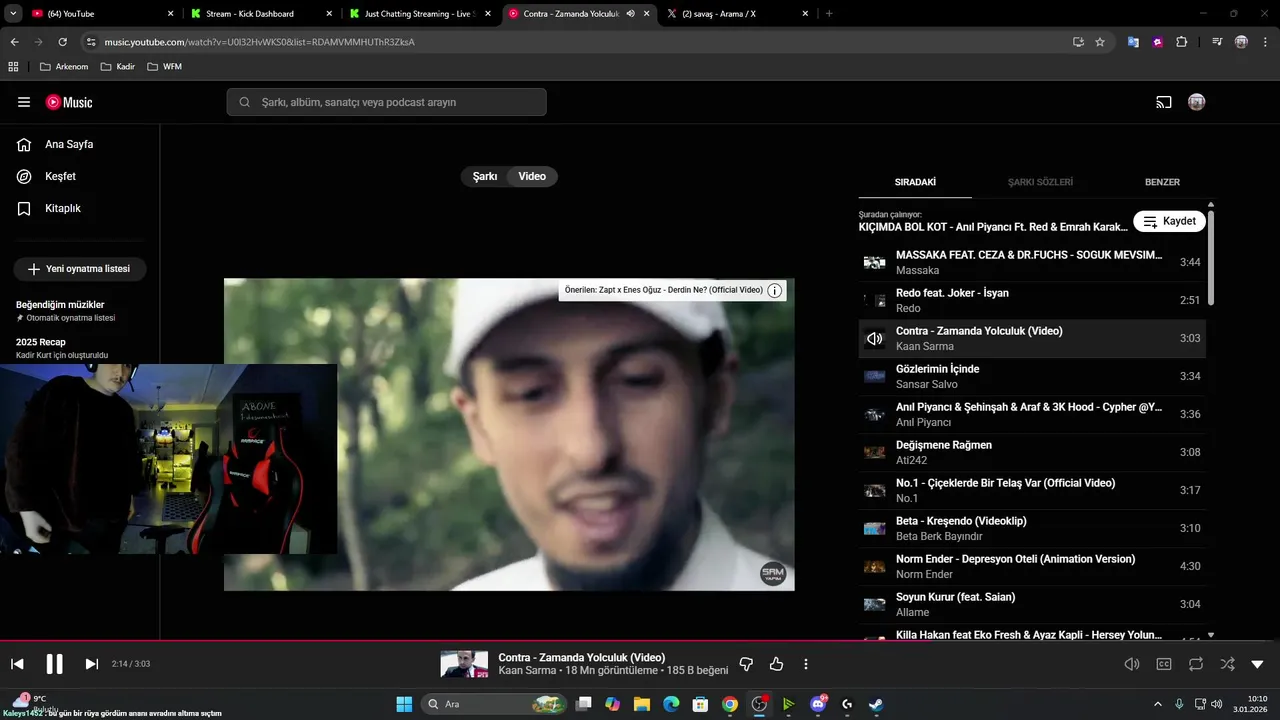This screenshot has height=720, width=1280.
Task: Open Beğendiğim müzikler playlist
Action: point(80,310)
